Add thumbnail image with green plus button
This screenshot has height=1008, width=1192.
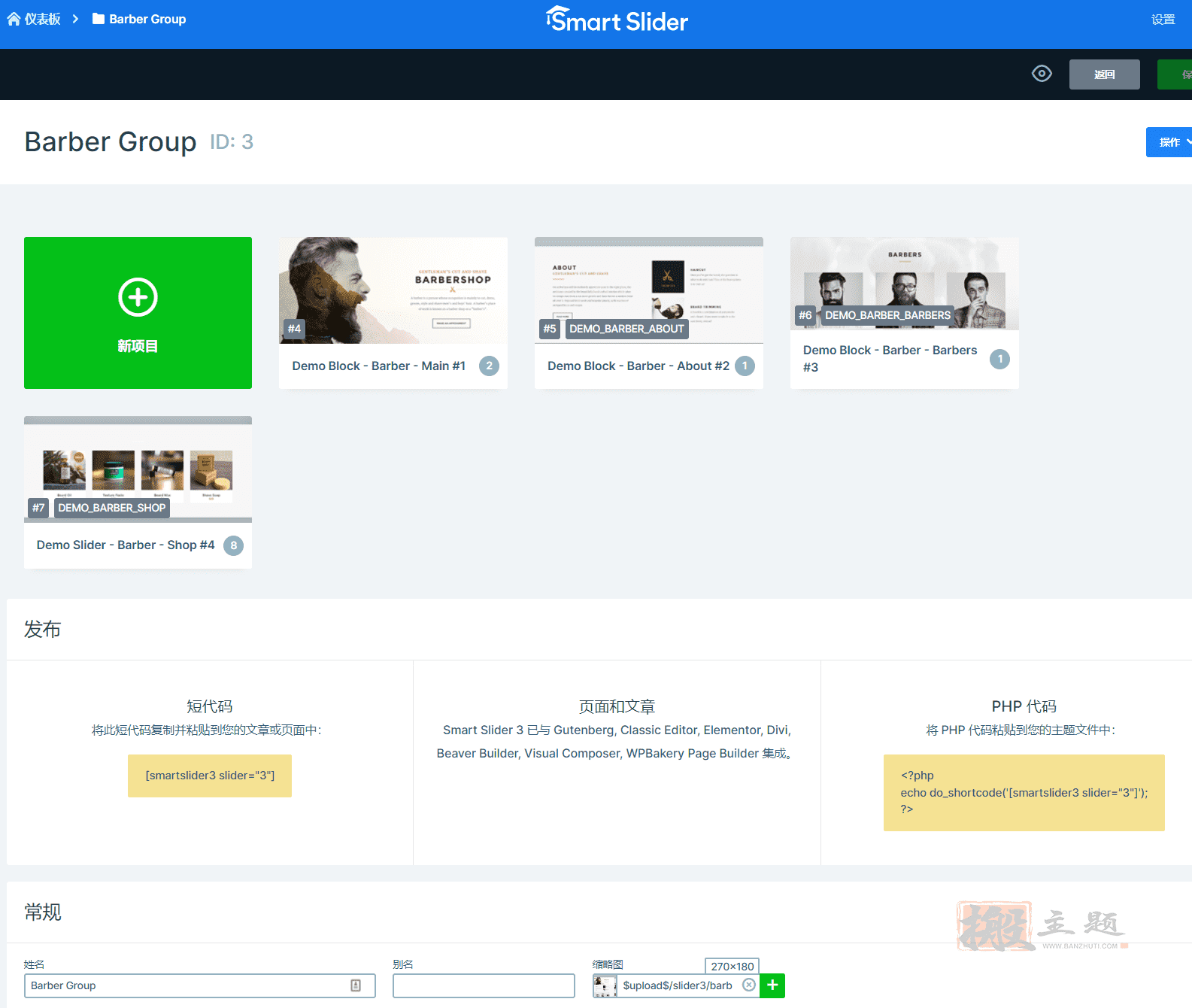[x=772, y=985]
